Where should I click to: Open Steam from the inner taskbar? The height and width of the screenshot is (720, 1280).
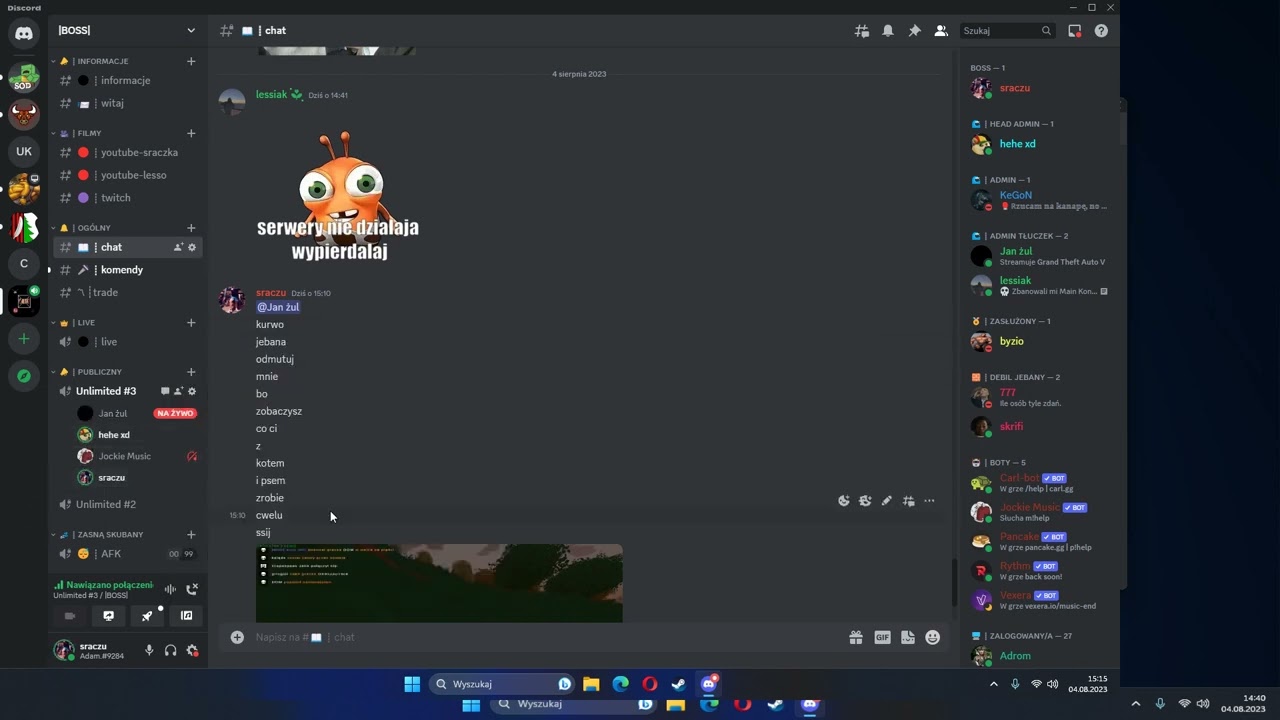tap(679, 684)
